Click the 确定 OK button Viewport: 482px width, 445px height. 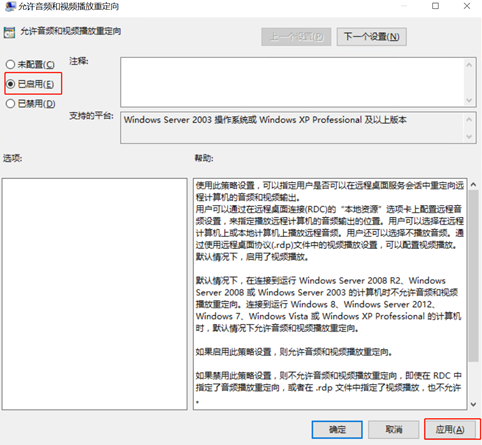click(337, 429)
